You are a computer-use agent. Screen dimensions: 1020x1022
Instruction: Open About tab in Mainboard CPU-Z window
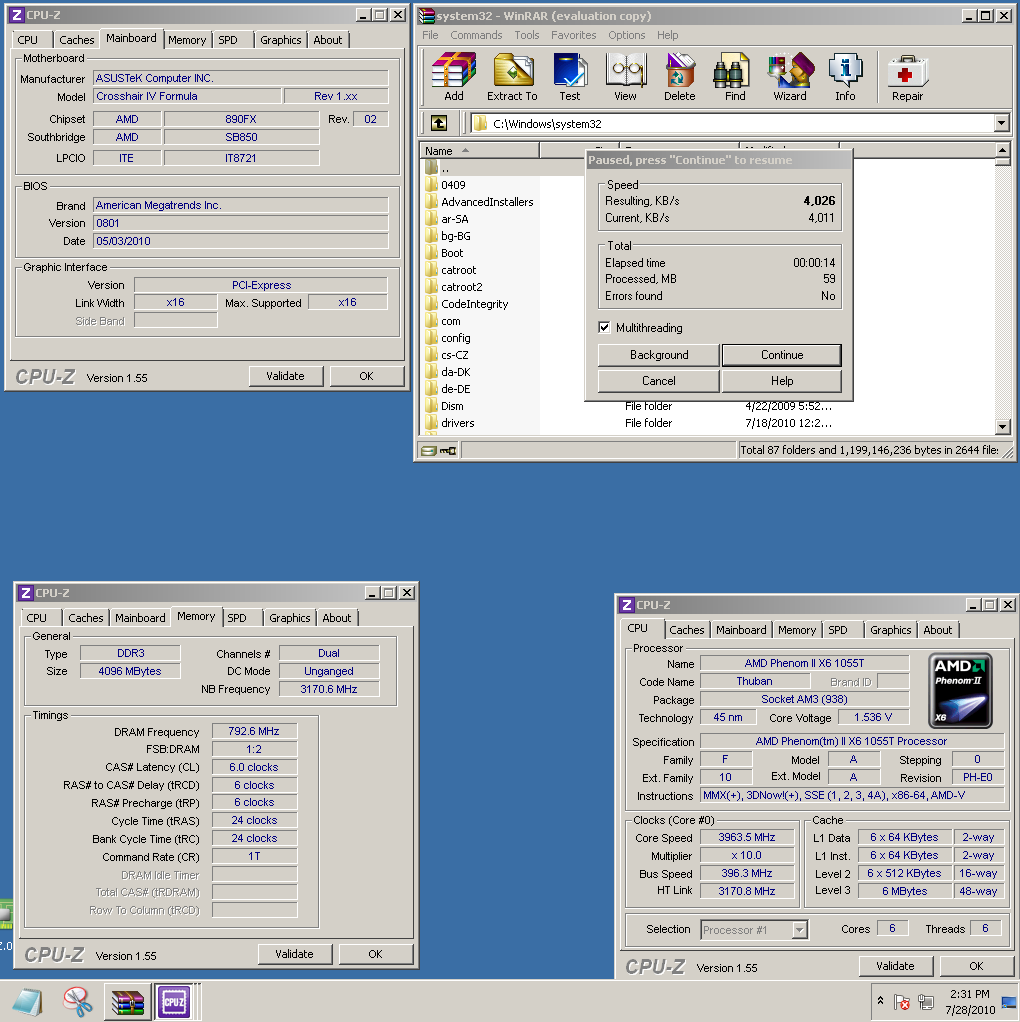coord(328,40)
